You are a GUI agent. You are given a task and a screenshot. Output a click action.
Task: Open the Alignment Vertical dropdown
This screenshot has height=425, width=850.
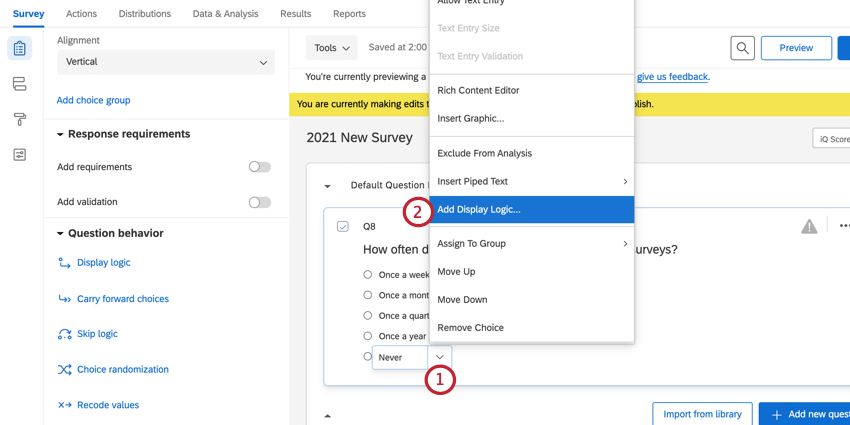[165, 62]
